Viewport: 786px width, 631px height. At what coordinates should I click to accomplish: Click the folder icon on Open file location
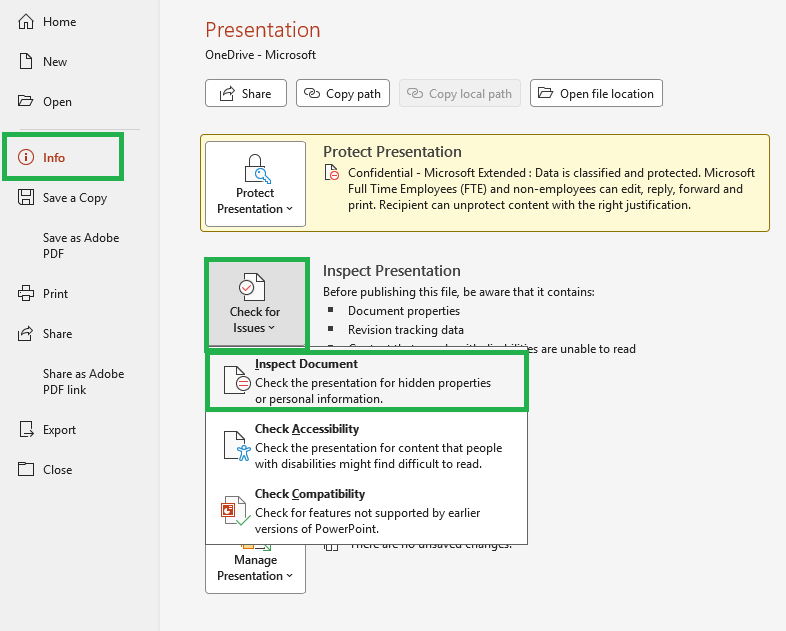pyautogui.click(x=545, y=93)
